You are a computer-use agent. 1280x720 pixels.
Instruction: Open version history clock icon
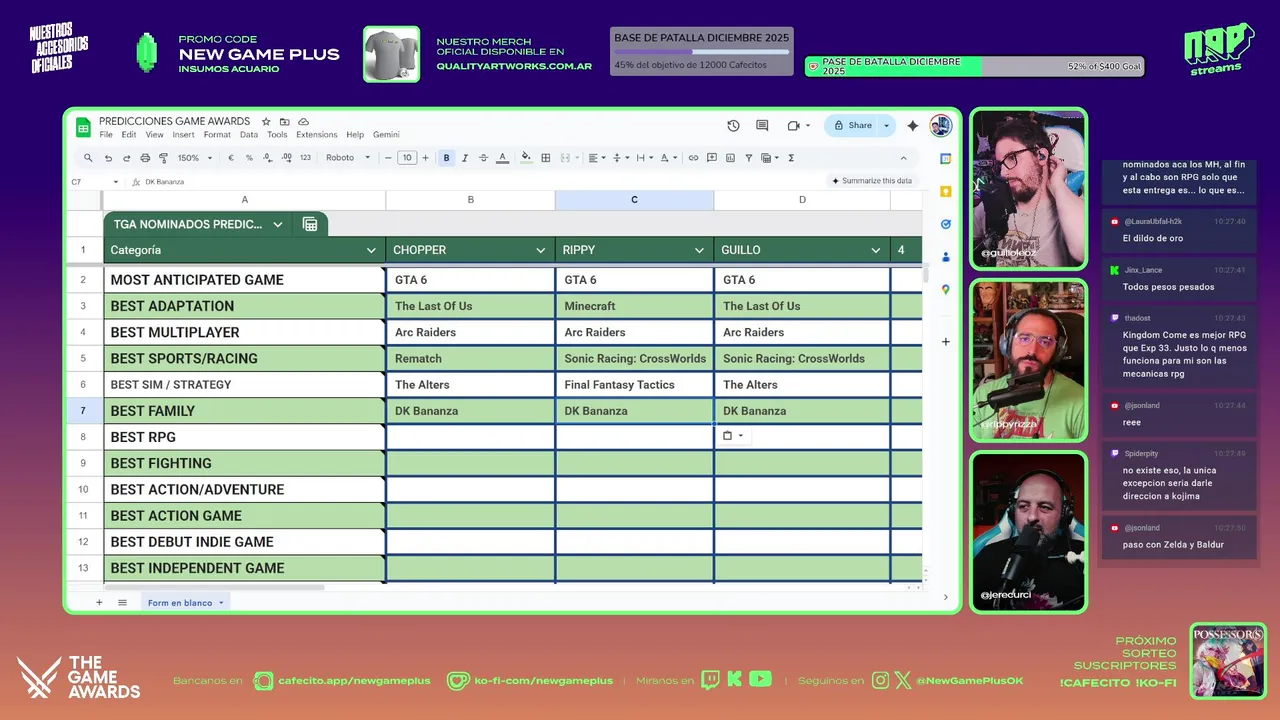[x=733, y=126]
